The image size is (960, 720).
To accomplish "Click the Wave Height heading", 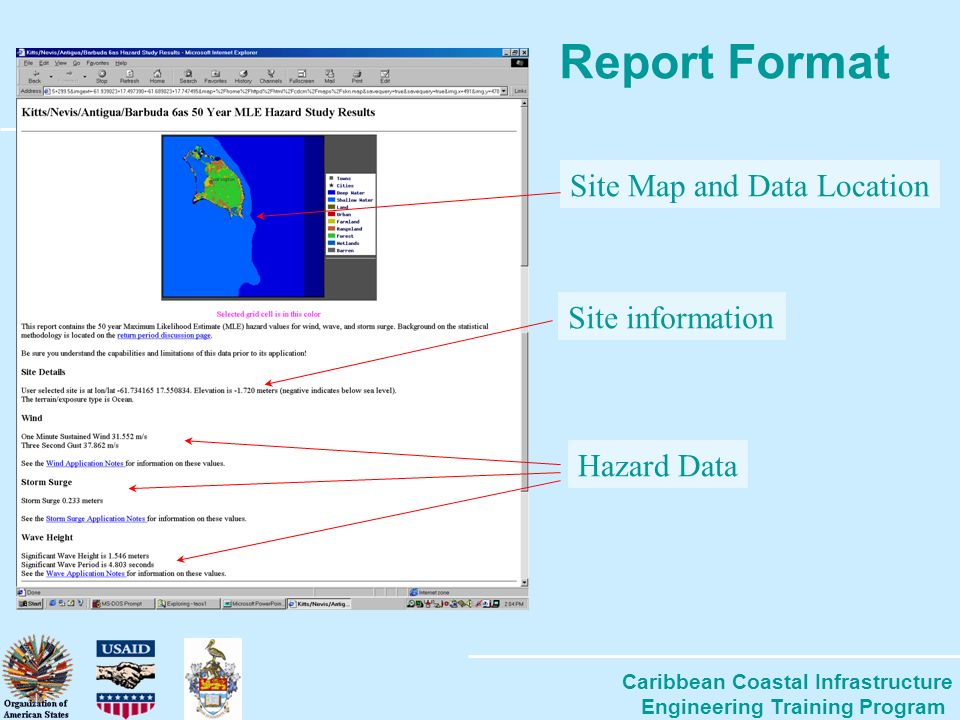I will tap(47, 538).
